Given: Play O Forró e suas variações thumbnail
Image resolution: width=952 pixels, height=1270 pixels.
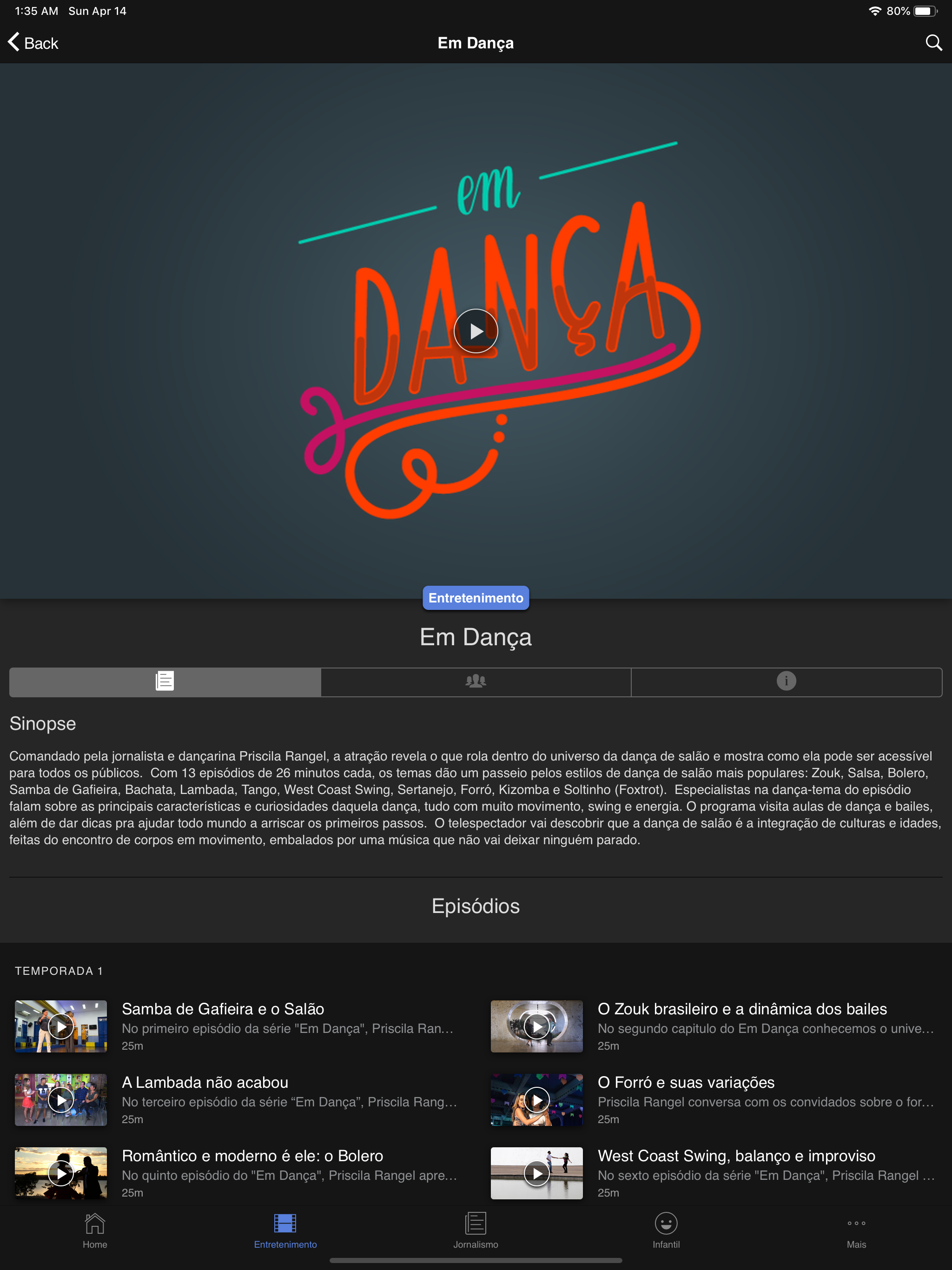Looking at the screenshot, I should (x=536, y=1099).
